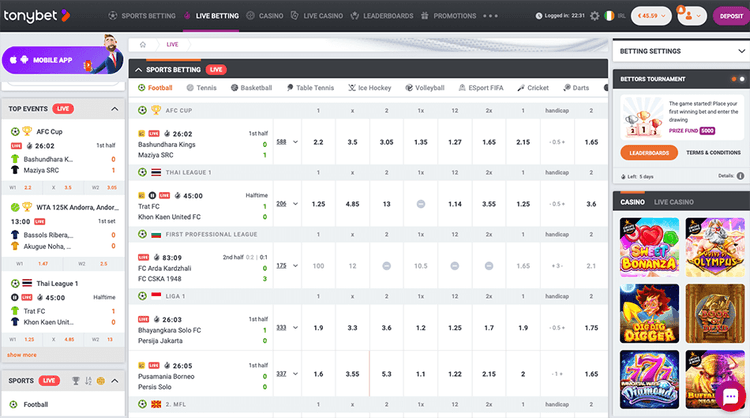Click the orange ball icon in Sports Live panel
Image resolution: width=750 pixels, height=418 pixels.
(x=100, y=381)
